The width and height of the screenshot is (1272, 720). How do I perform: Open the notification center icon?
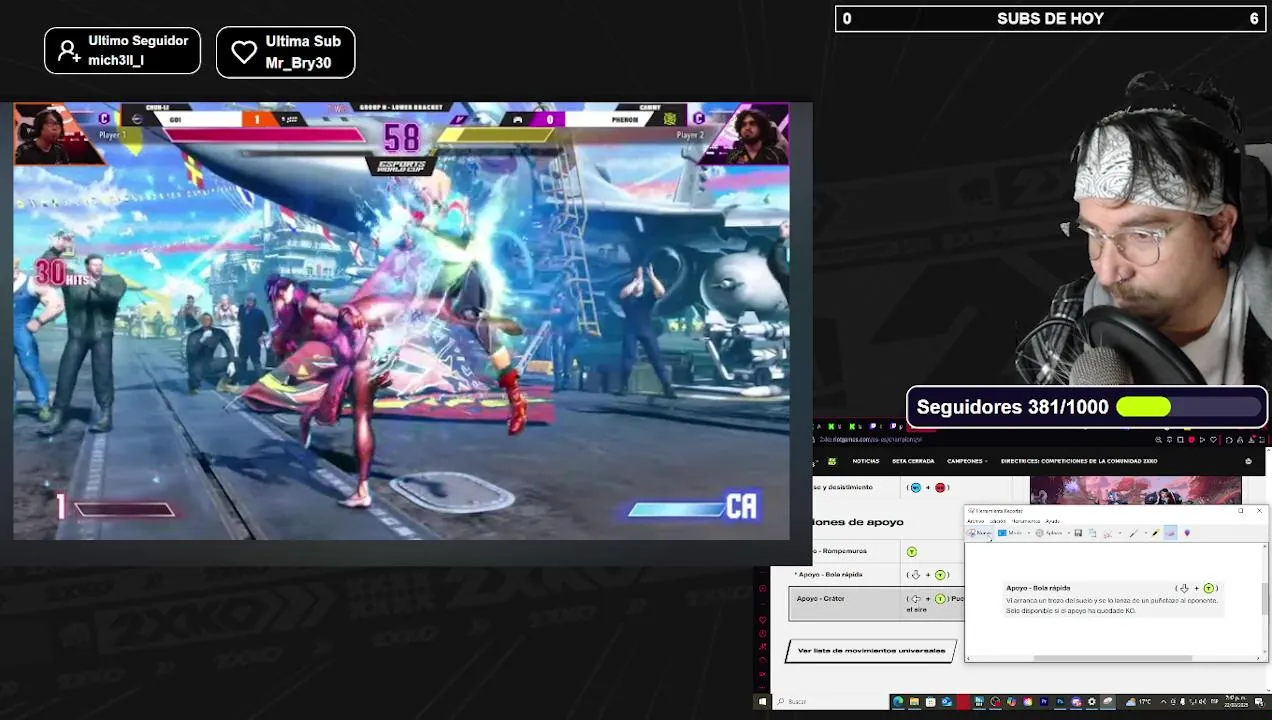click(x=1259, y=702)
